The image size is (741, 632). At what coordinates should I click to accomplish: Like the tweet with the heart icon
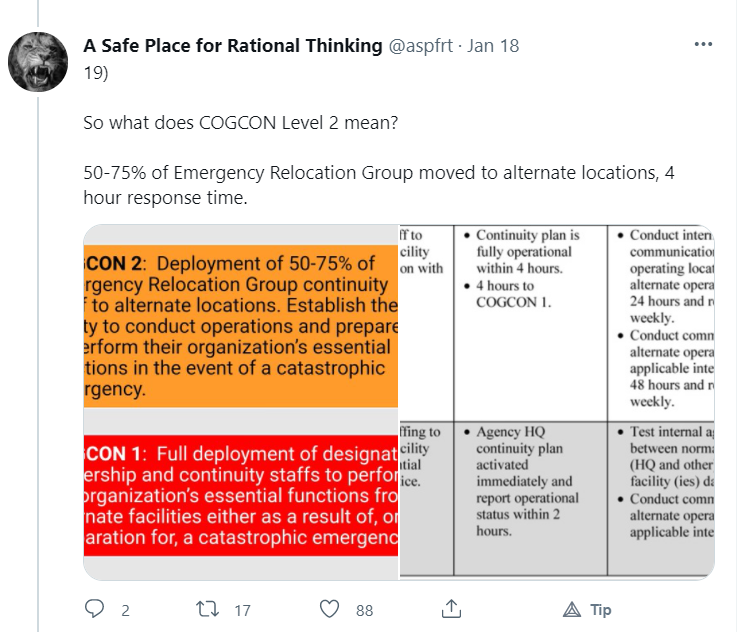(329, 609)
